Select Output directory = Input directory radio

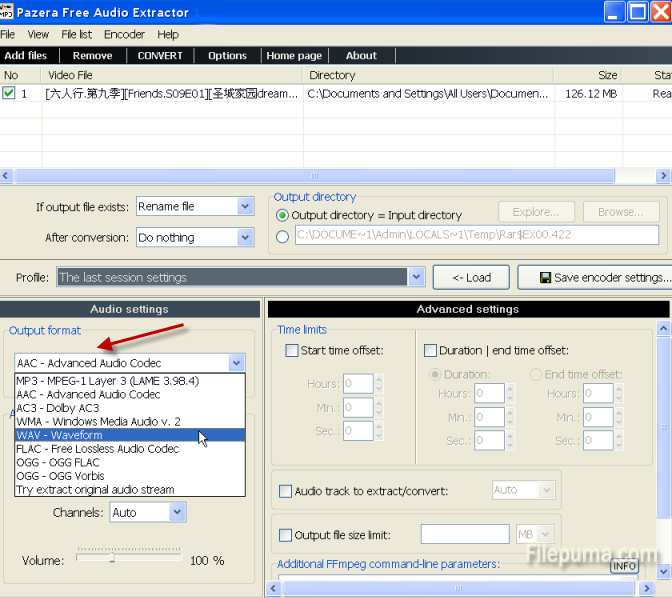point(282,215)
